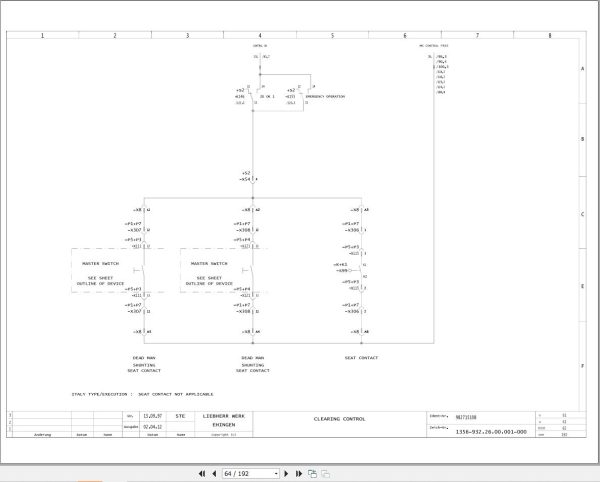
Task: Click drawing number 1358-932.28.00.001-000
Action: pos(491,432)
